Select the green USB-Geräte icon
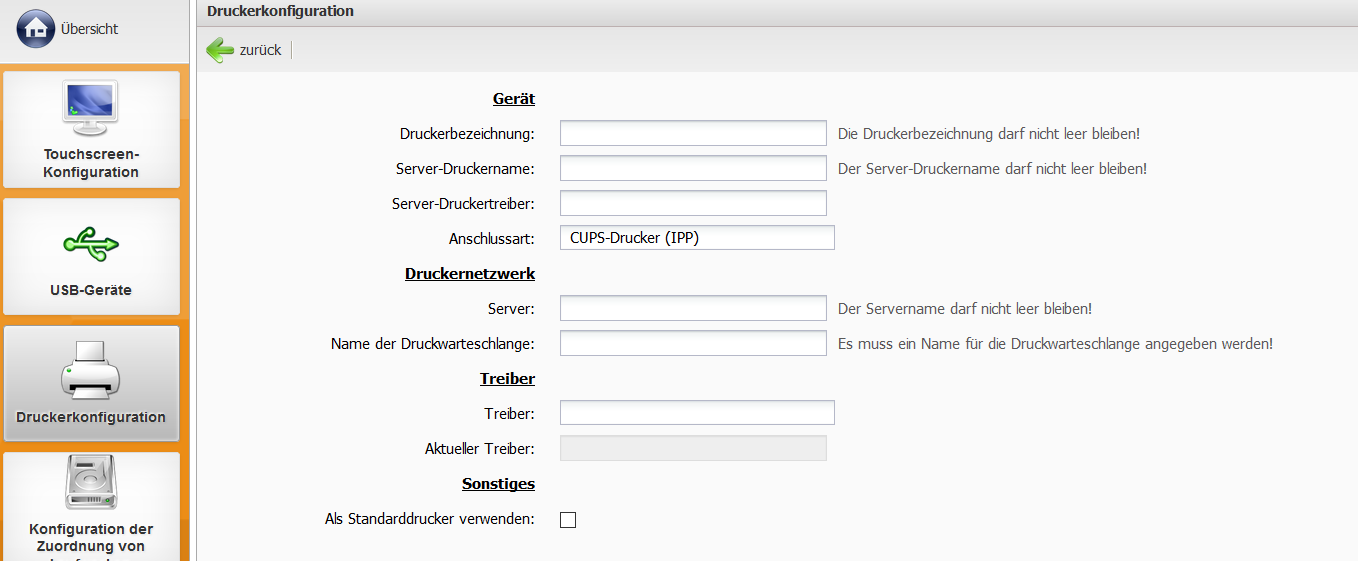 (x=91, y=243)
